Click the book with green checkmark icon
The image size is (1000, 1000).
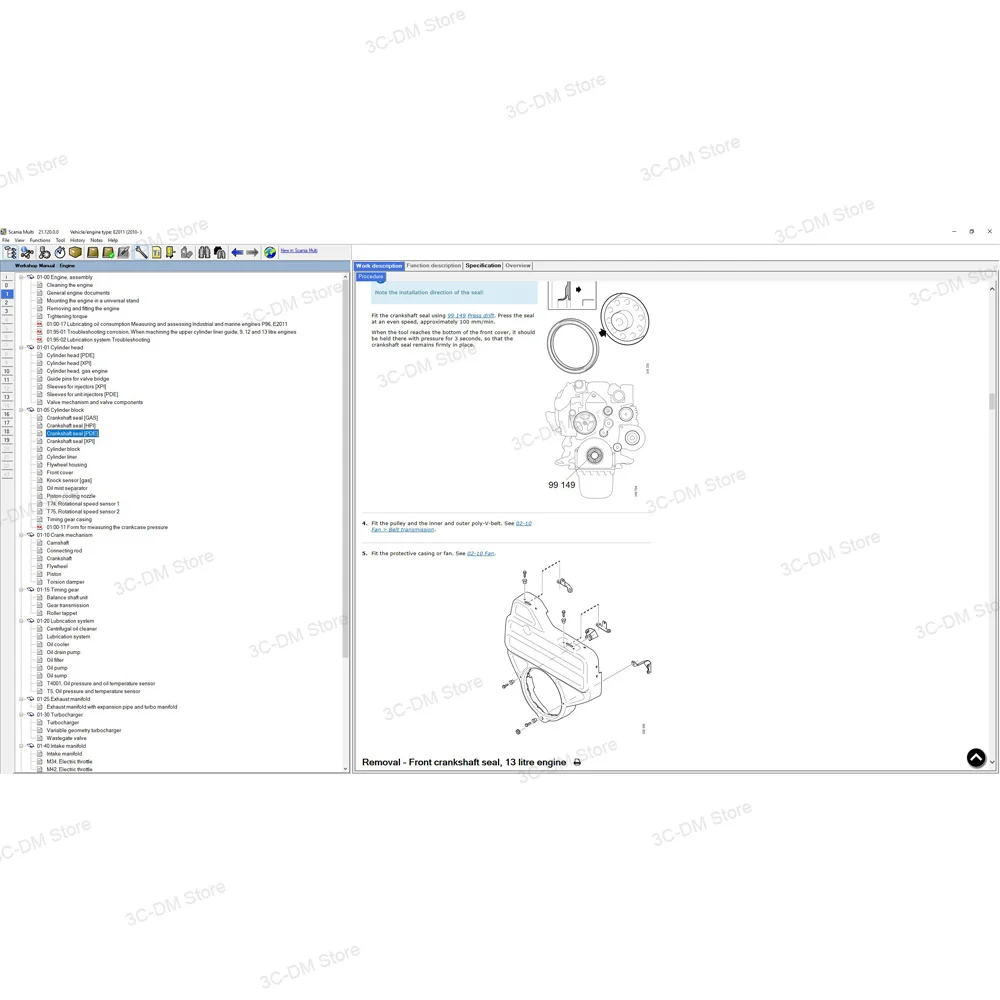(108, 253)
